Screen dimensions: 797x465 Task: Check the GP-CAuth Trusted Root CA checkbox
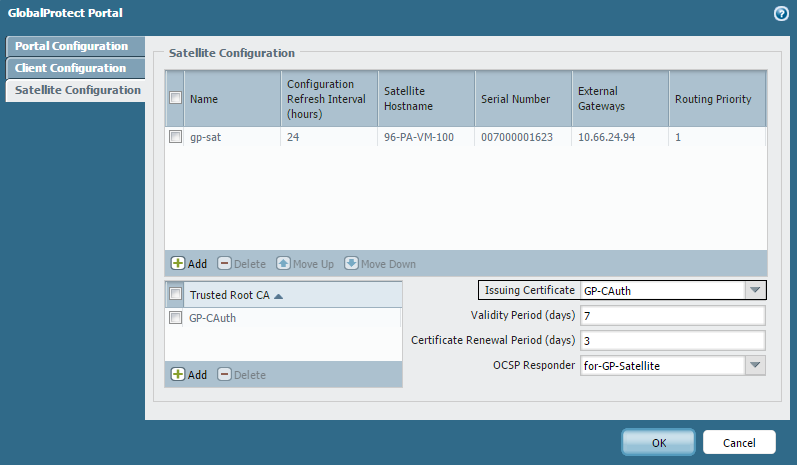[176, 319]
